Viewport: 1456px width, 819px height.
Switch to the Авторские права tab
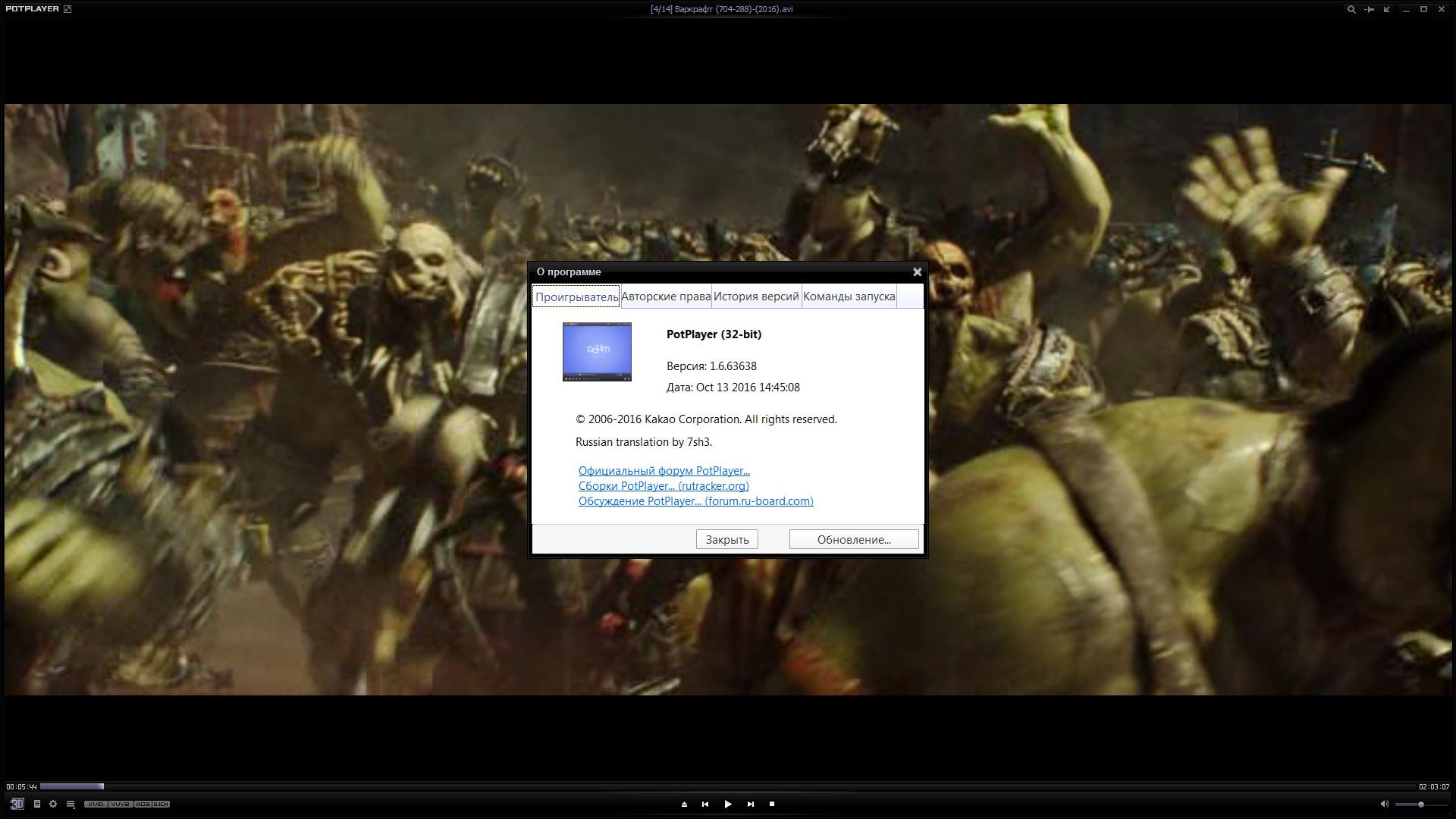tap(666, 297)
